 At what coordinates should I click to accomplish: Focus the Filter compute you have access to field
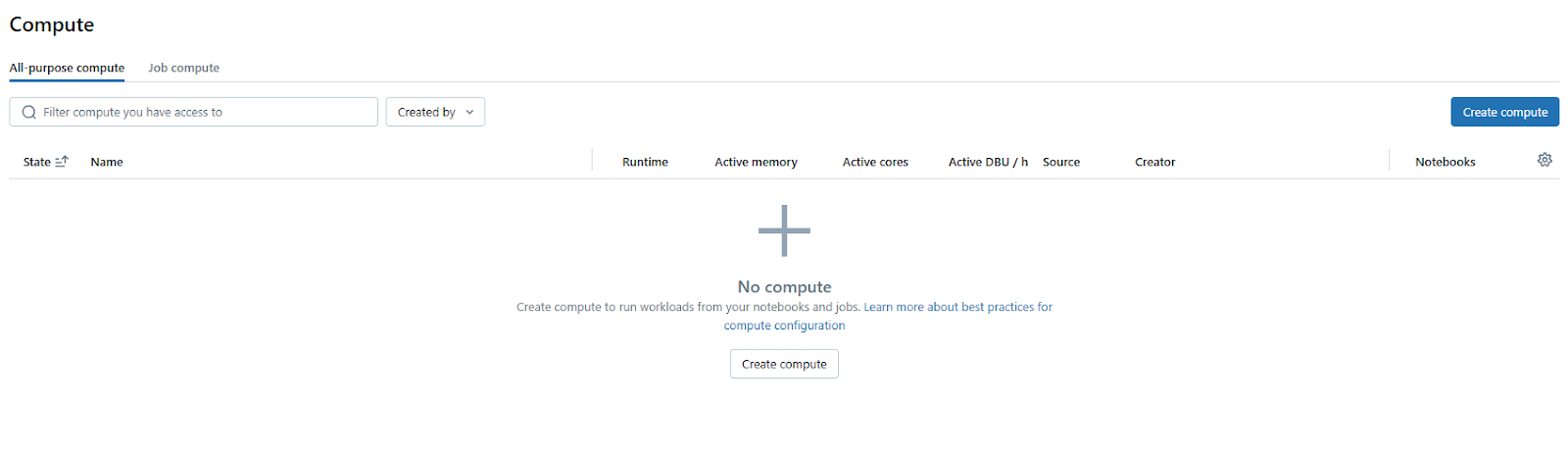pos(193,112)
